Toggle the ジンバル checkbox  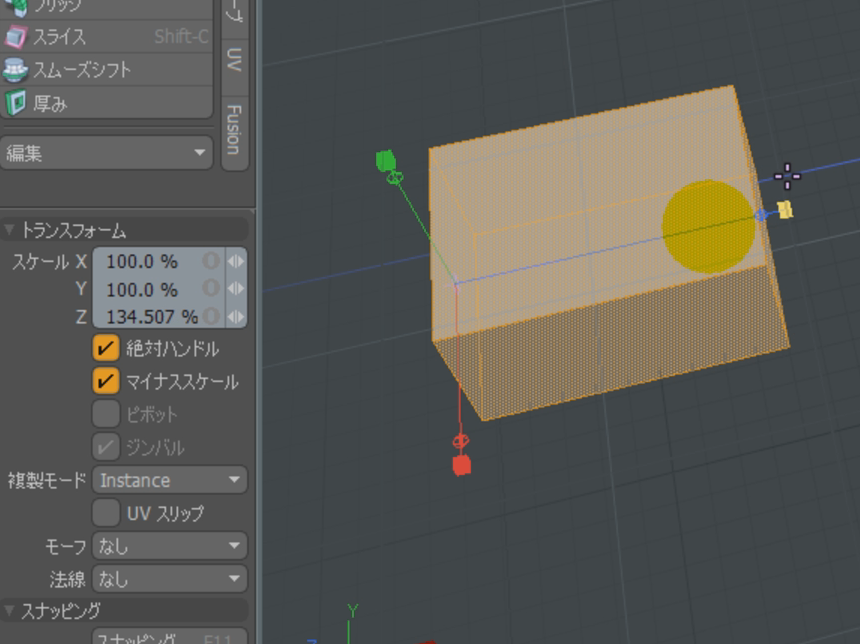click(x=106, y=447)
